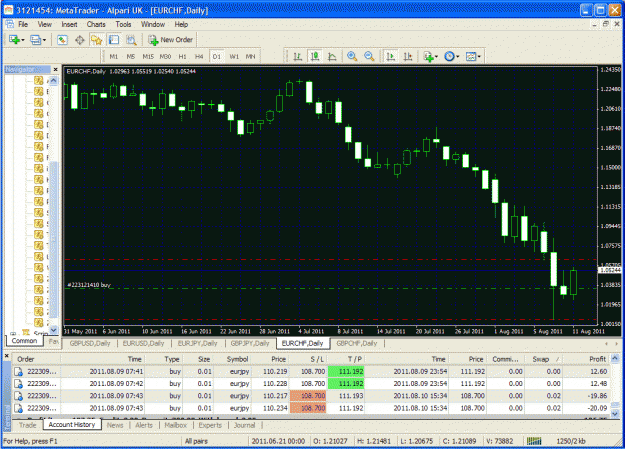Open the News terminal tab
This screenshot has height=449, width=625.
[115, 425]
